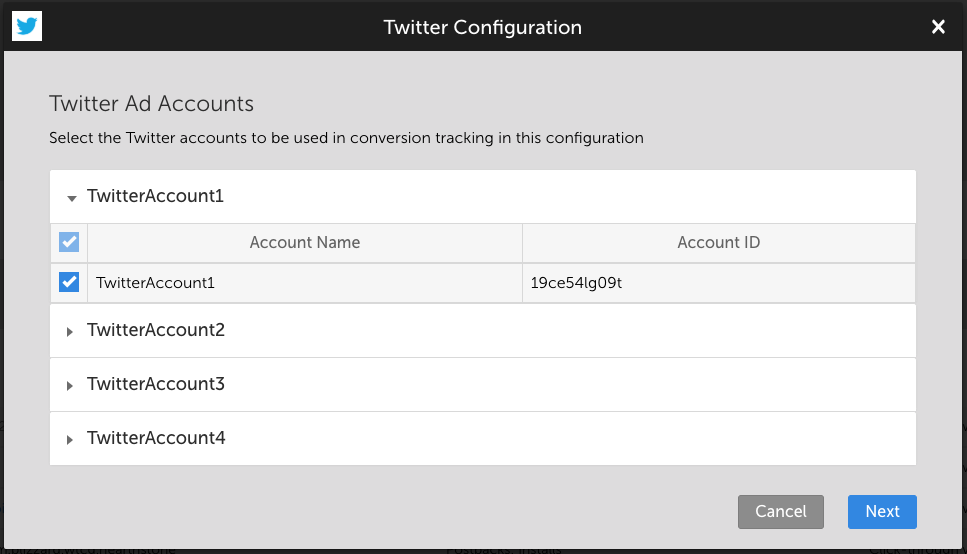Open the TwitterAccount3 section label
This screenshot has width=967, height=554.
tap(155, 385)
